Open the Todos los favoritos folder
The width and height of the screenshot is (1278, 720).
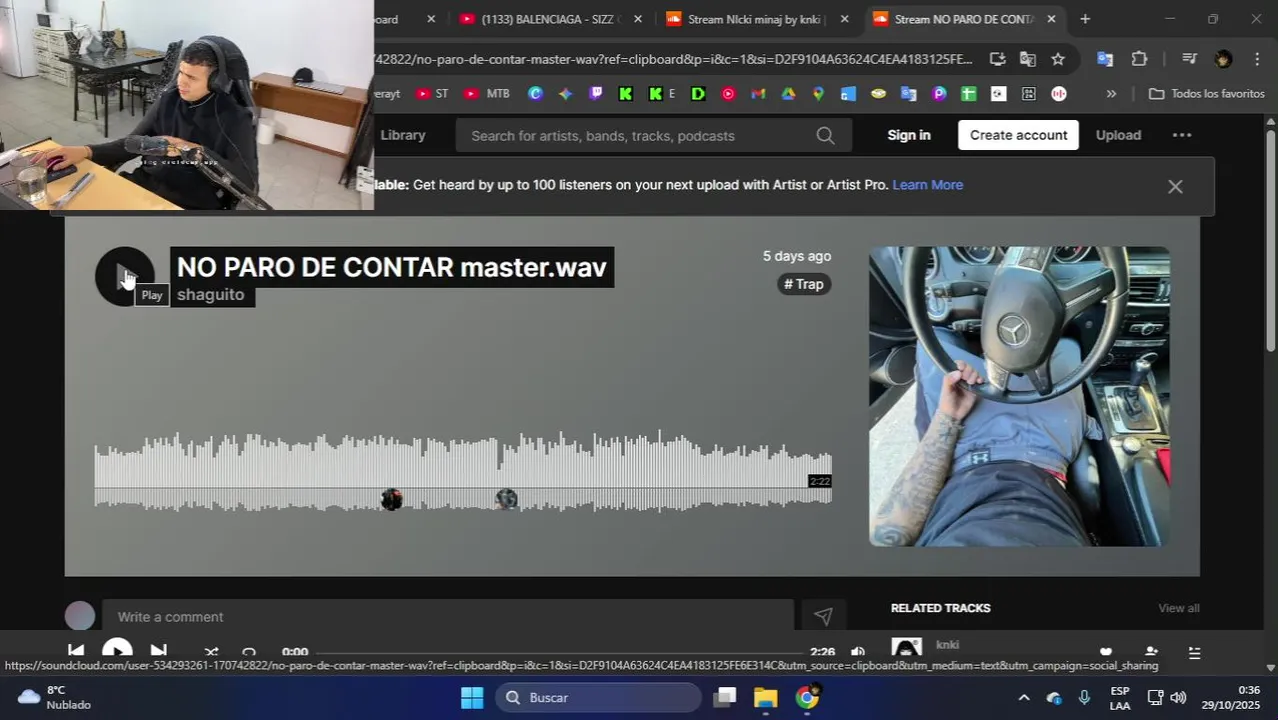[1207, 94]
